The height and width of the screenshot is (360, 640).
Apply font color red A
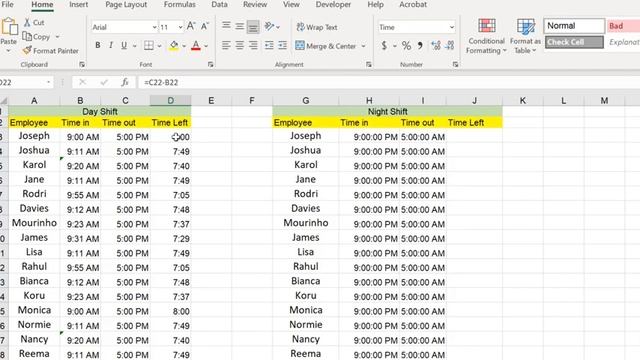(x=196, y=45)
